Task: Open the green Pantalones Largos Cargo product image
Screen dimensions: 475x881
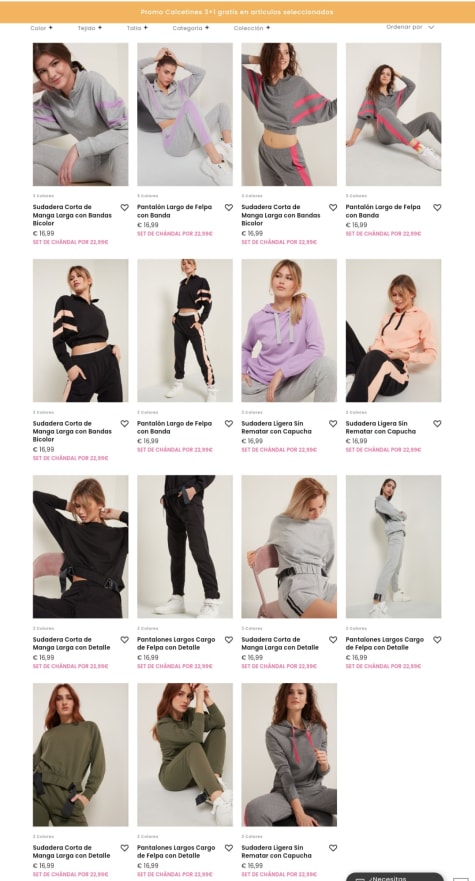Action: [x=185, y=755]
